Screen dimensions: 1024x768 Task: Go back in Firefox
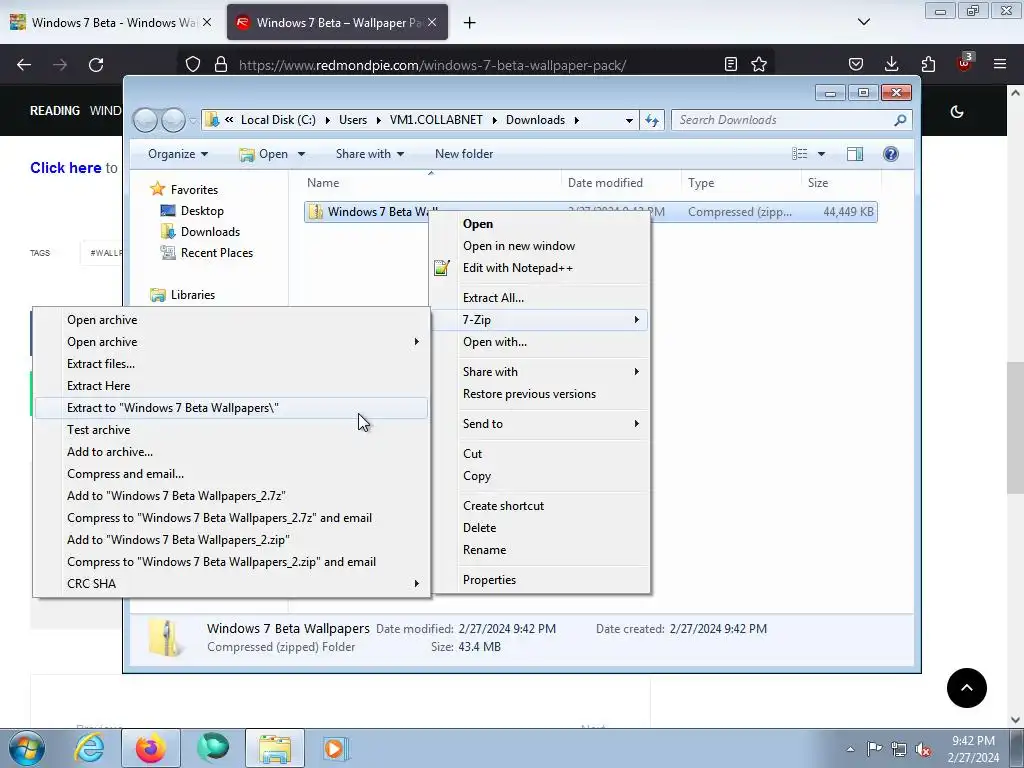[24, 65]
